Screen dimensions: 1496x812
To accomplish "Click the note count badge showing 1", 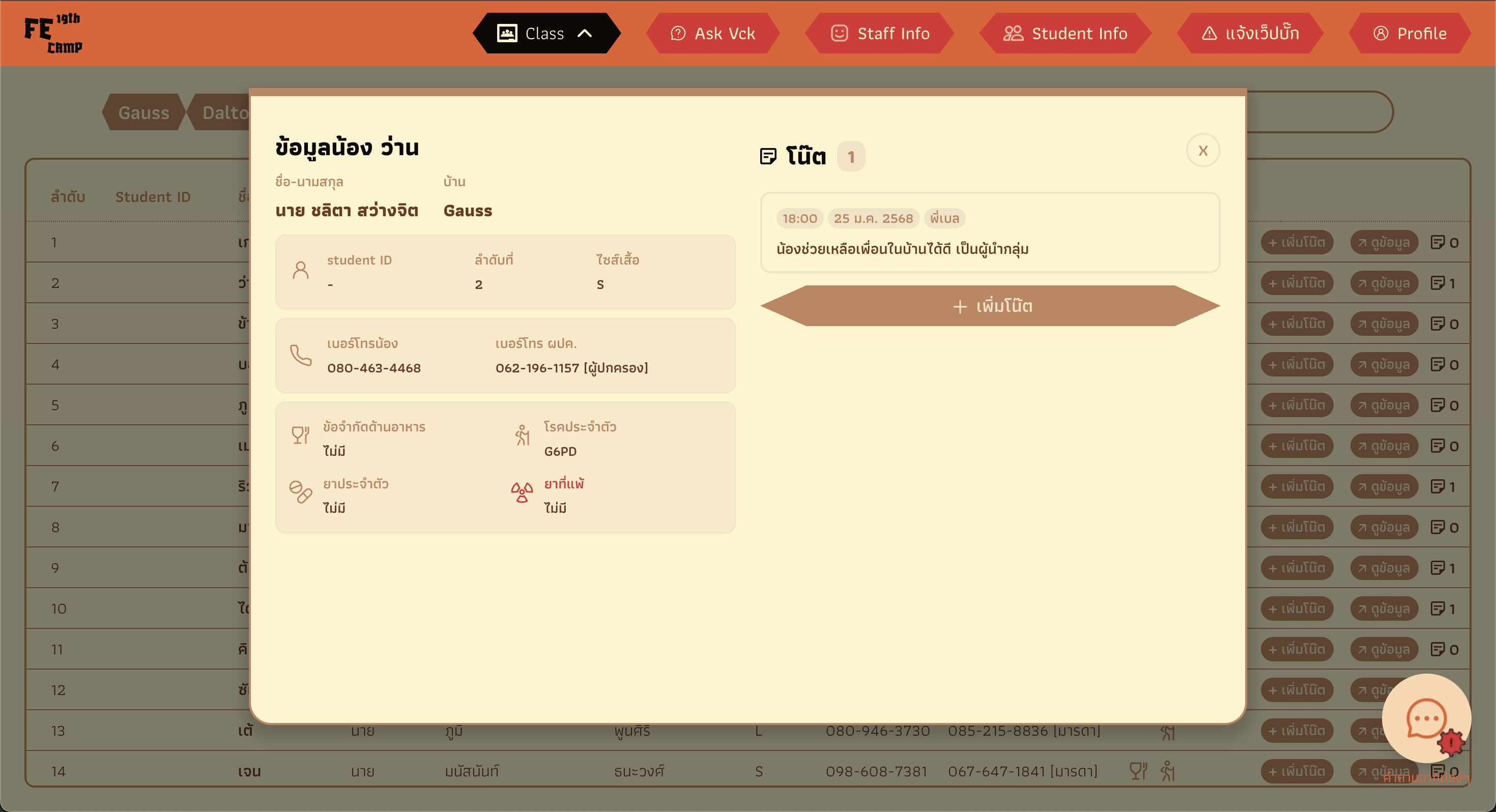I will tap(851, 157).
